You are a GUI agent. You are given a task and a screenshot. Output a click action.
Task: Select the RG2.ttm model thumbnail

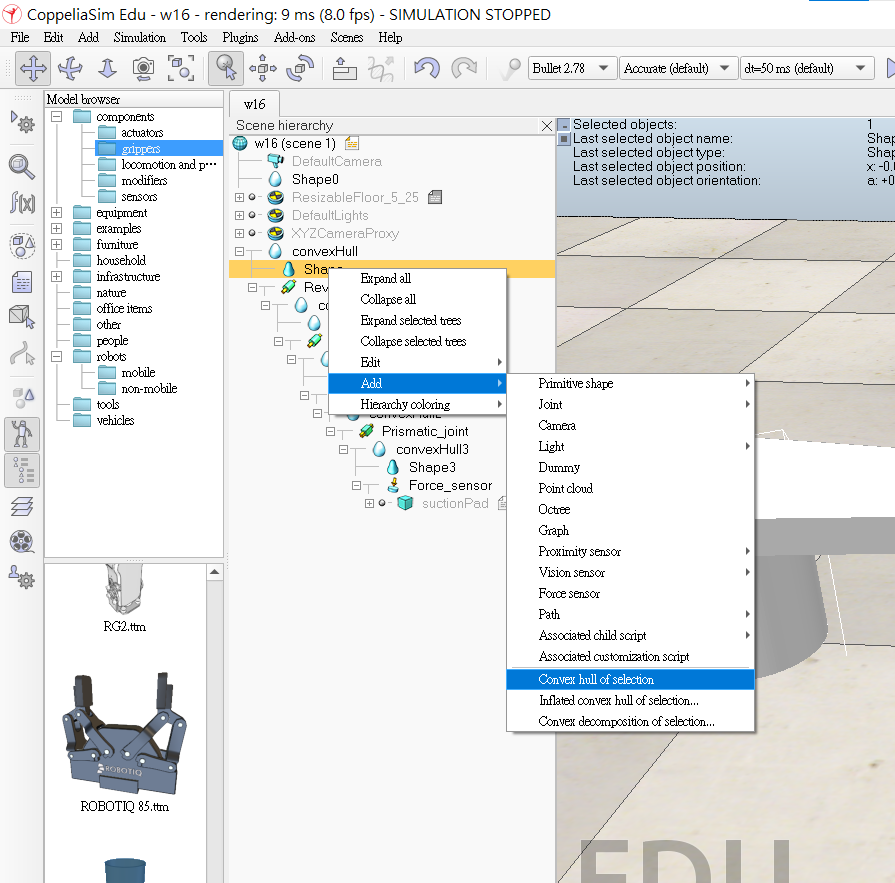coord(124,599)
